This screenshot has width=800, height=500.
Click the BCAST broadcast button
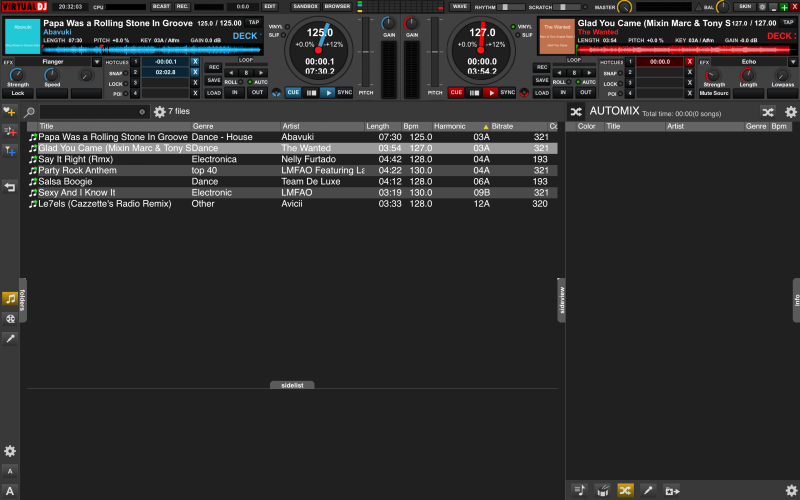(161, 7)
